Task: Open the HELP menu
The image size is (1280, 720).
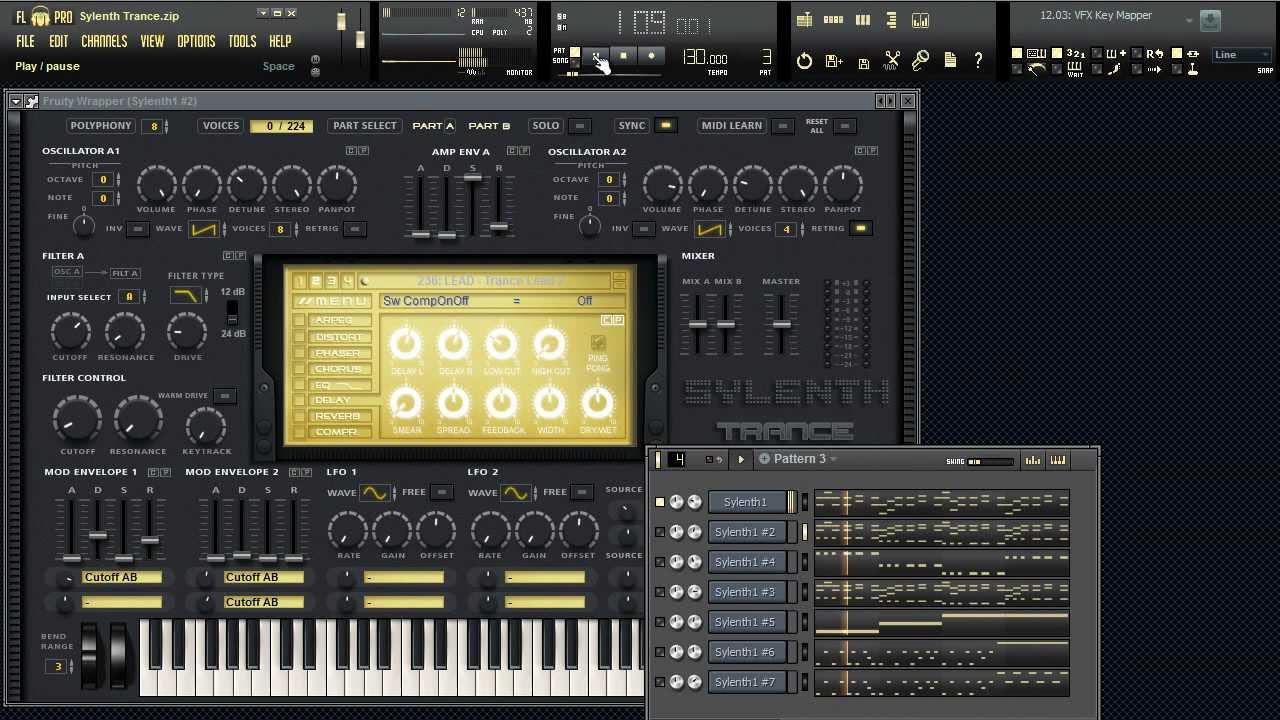Action: (280, 41)
